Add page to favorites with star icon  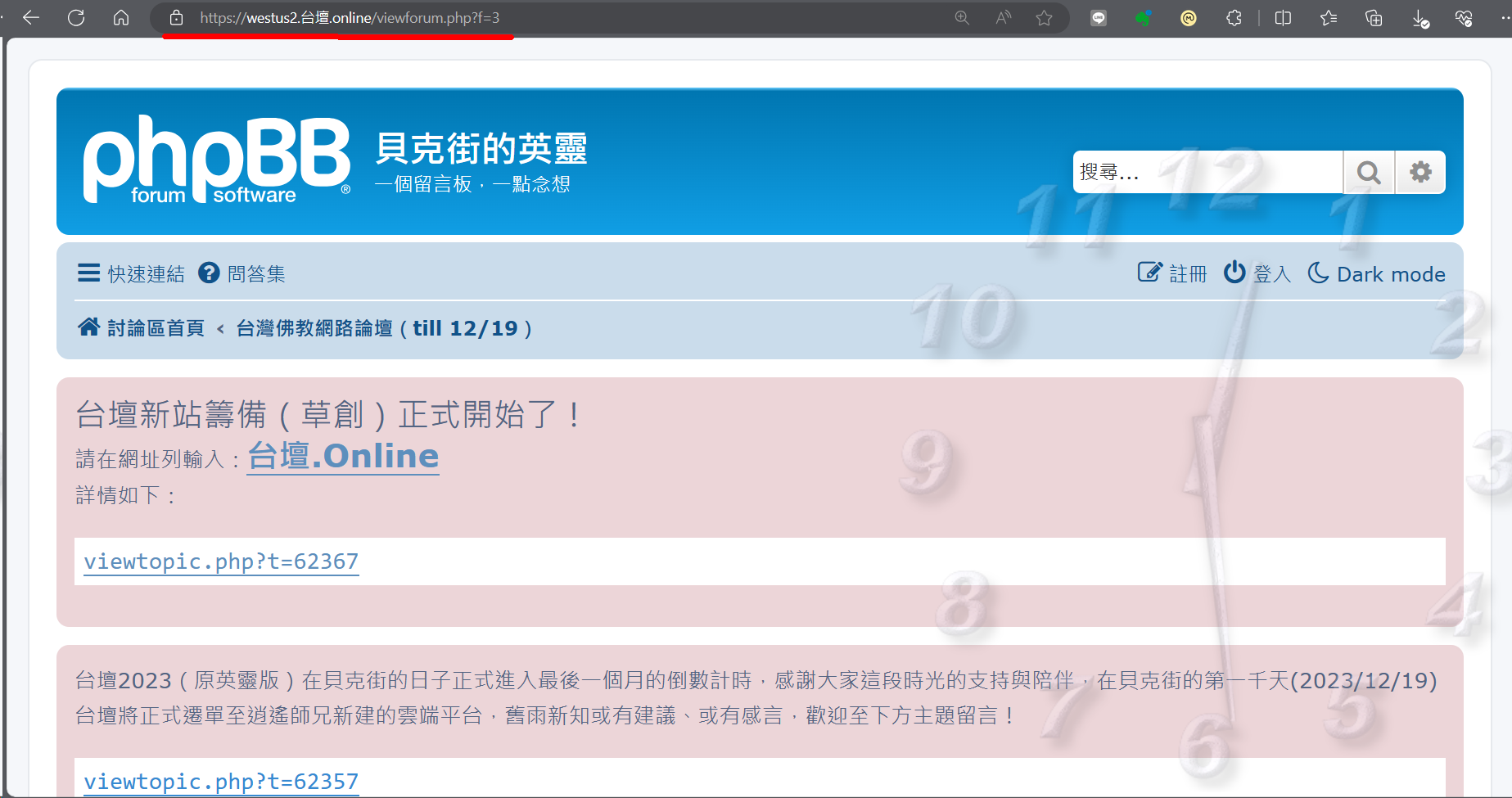coord(1044,17)
